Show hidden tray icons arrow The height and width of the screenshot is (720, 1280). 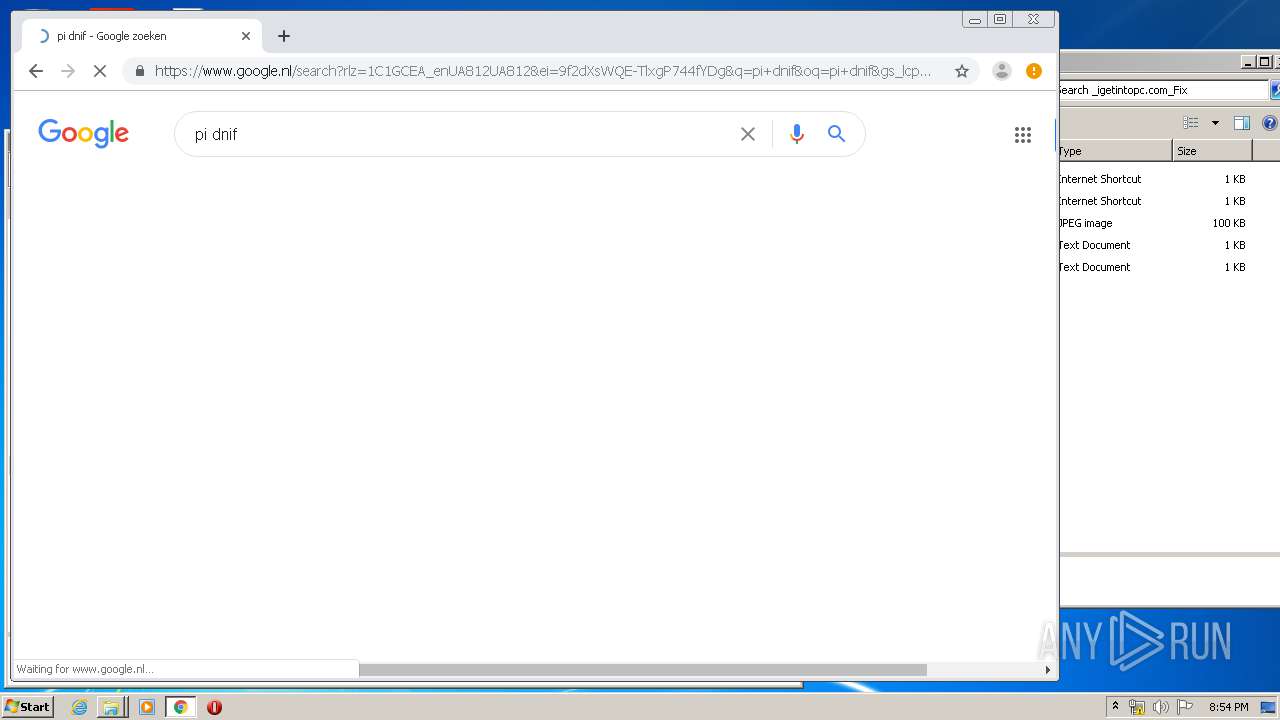[1115, 707]
